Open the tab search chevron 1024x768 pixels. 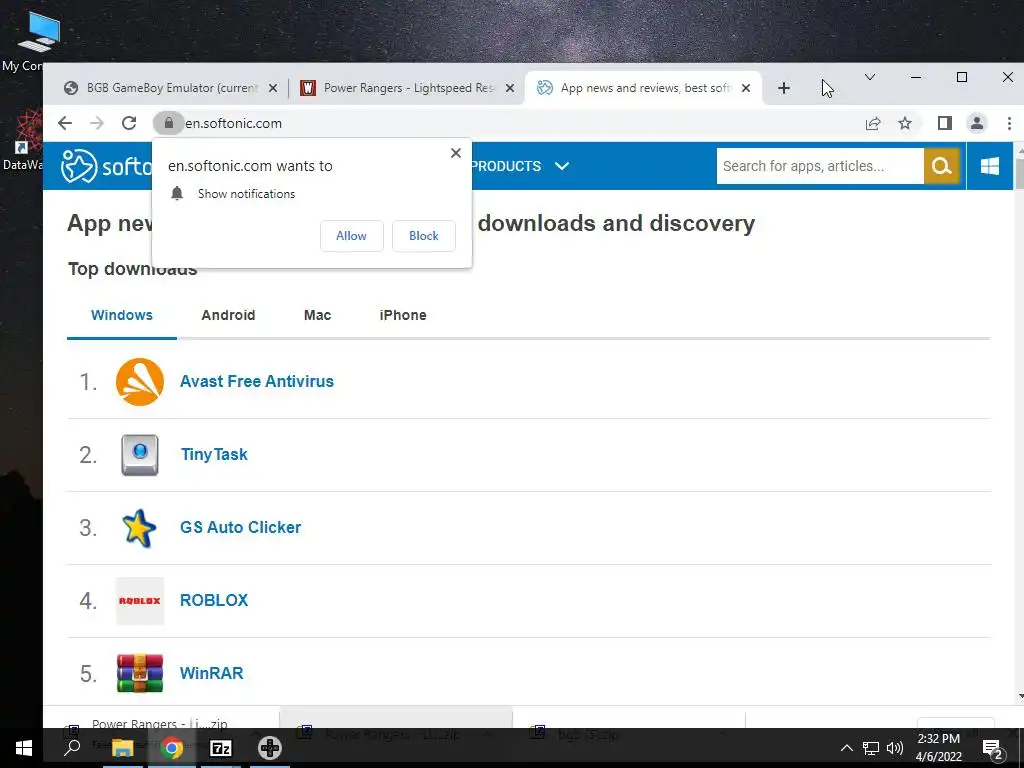coord(869,77)
